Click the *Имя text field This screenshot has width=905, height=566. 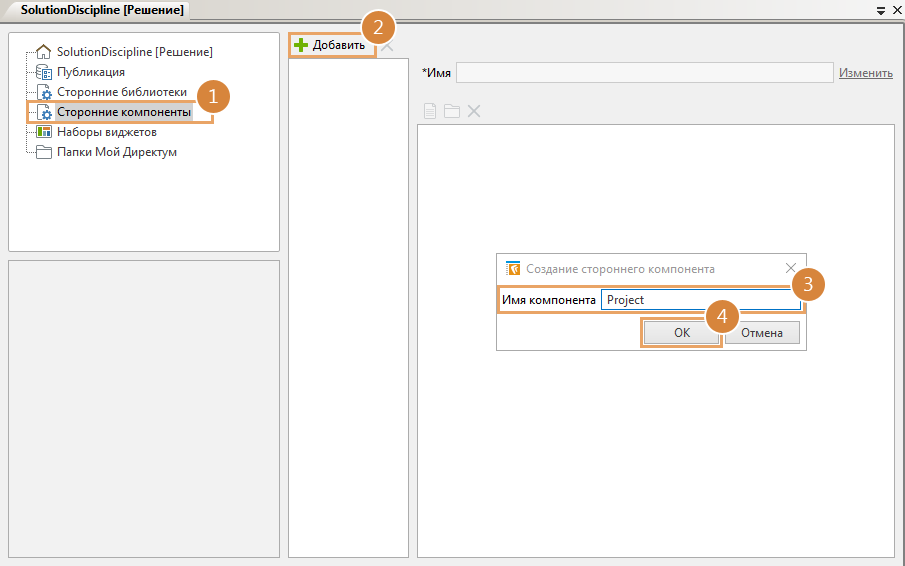644,73
